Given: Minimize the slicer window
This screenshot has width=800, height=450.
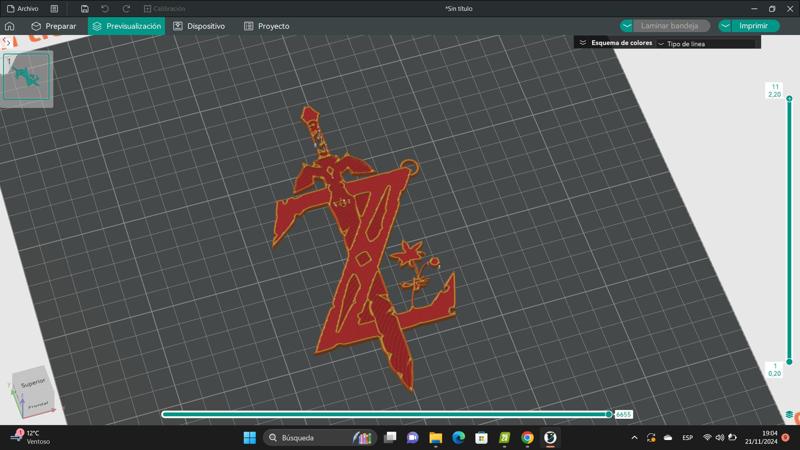Looking at the screenshot, I should 754,9.
